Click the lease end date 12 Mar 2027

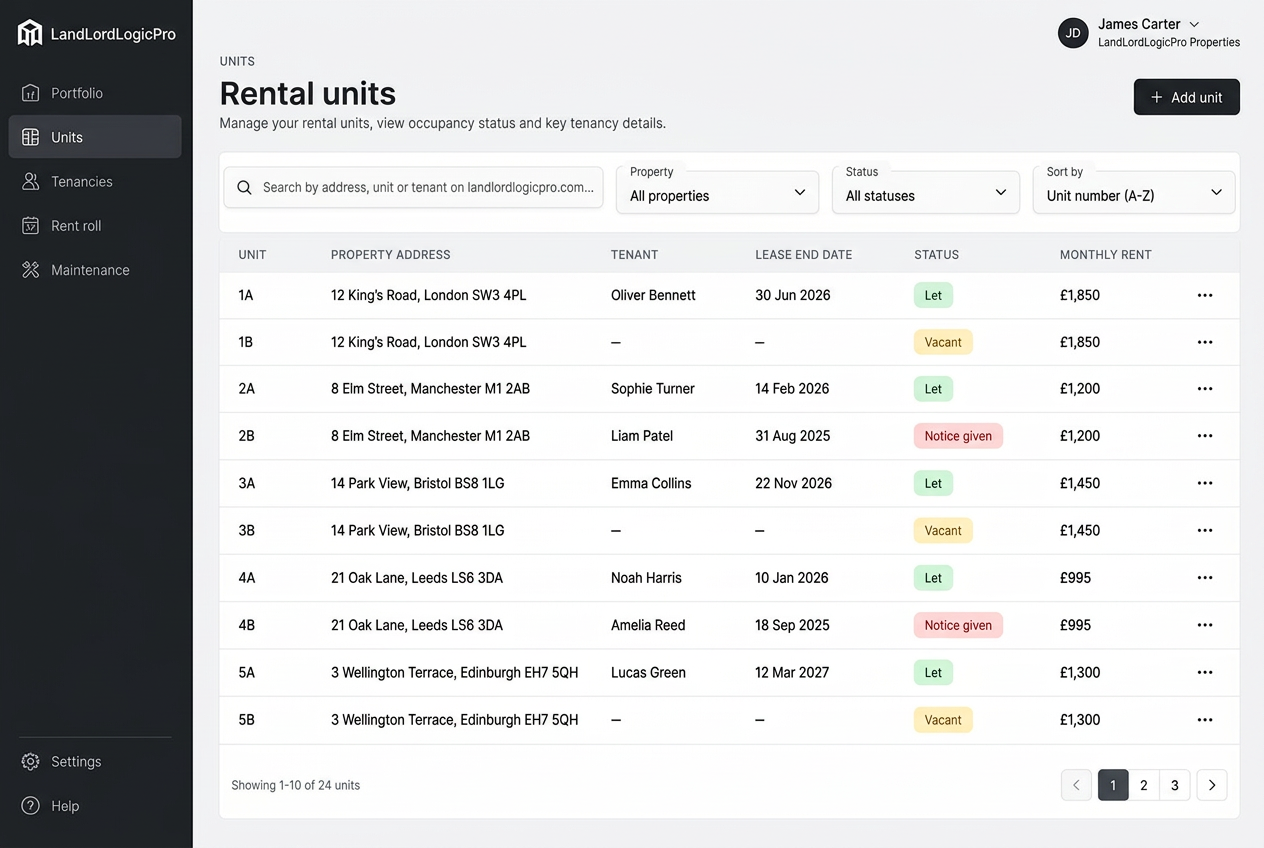[x=792, y=672]
